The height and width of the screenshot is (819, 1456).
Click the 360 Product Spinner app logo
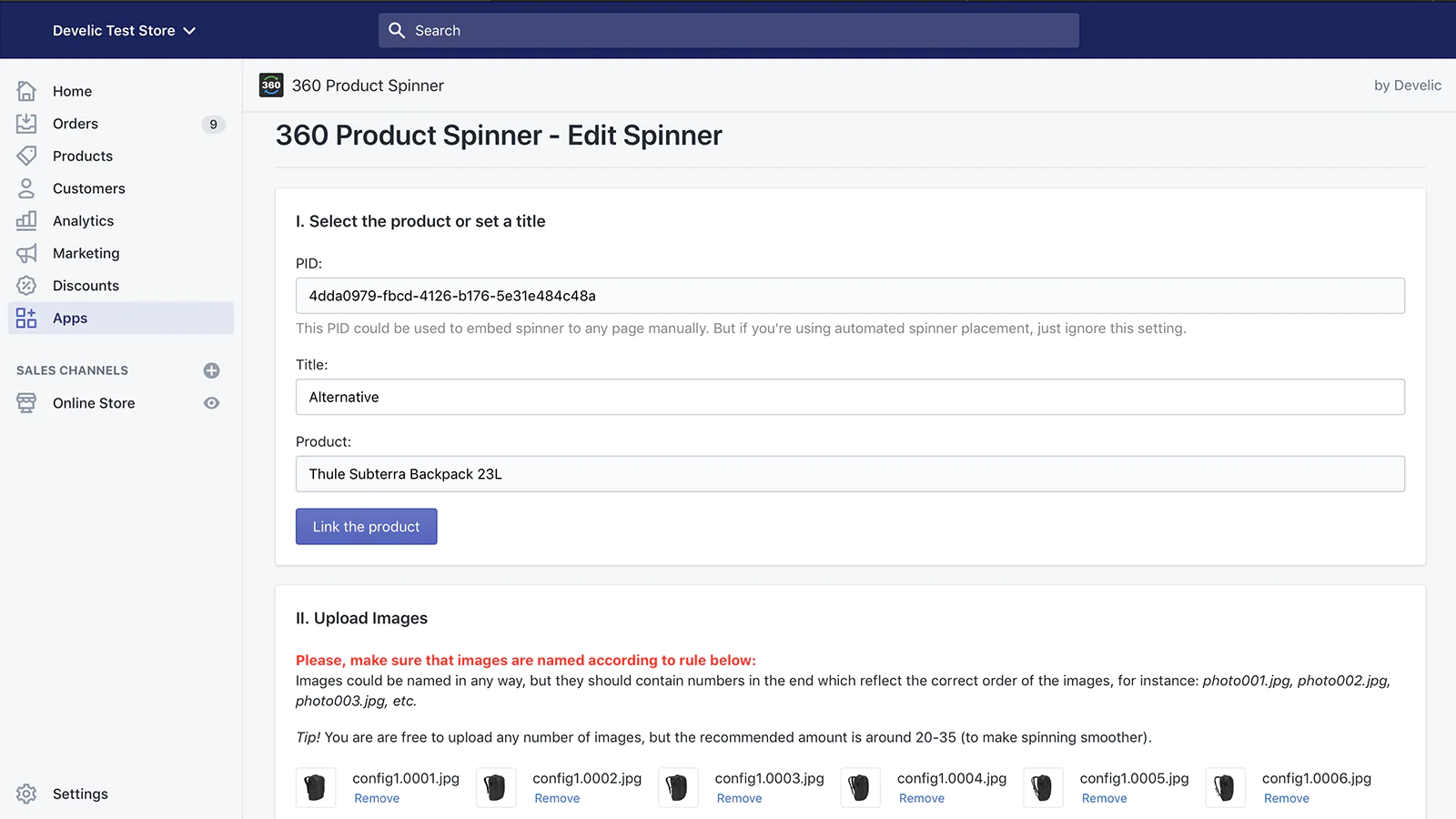[x=271, y=86]
